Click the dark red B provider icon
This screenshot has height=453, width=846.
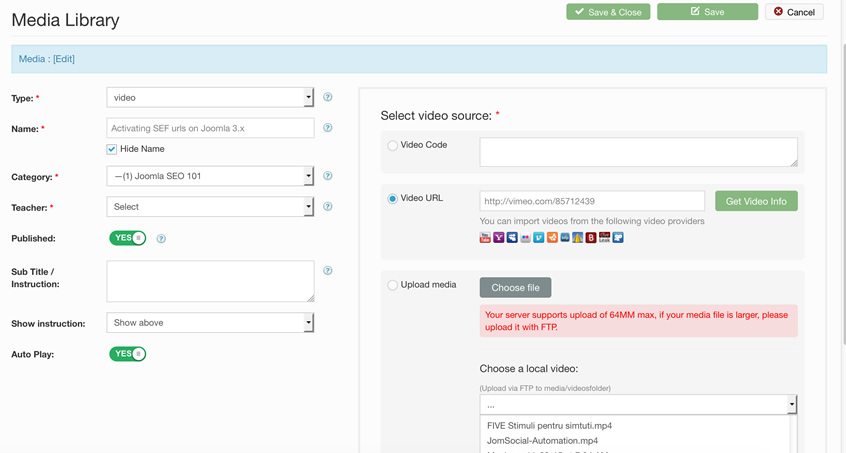click(591, 237)
